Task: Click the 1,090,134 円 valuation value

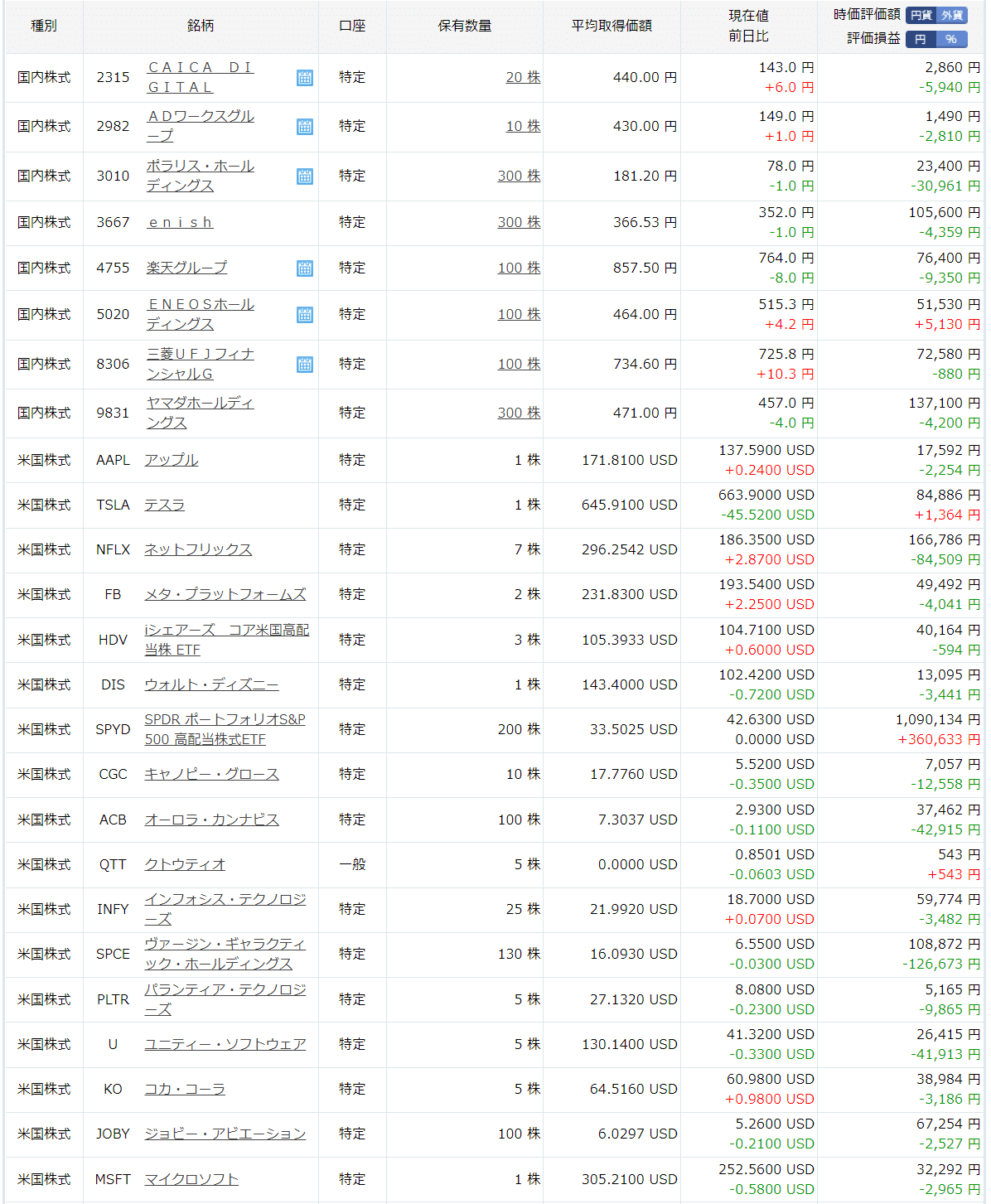Action: (x=938, y=719)
